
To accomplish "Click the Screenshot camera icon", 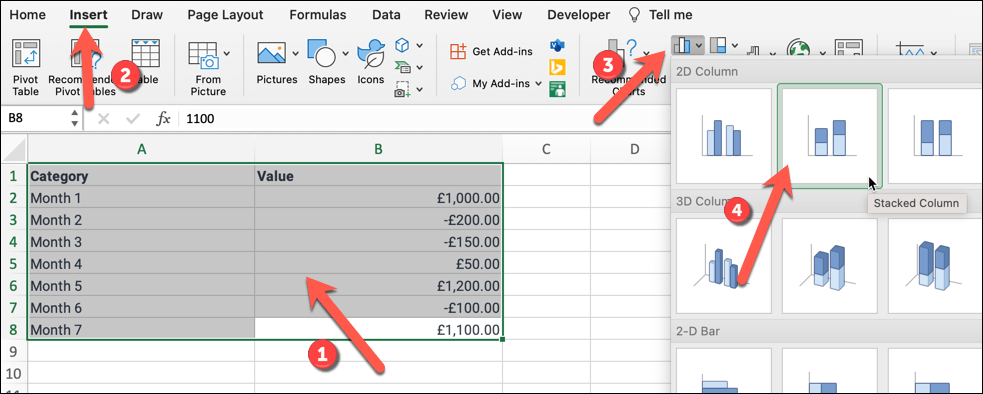I will (402, 90).
